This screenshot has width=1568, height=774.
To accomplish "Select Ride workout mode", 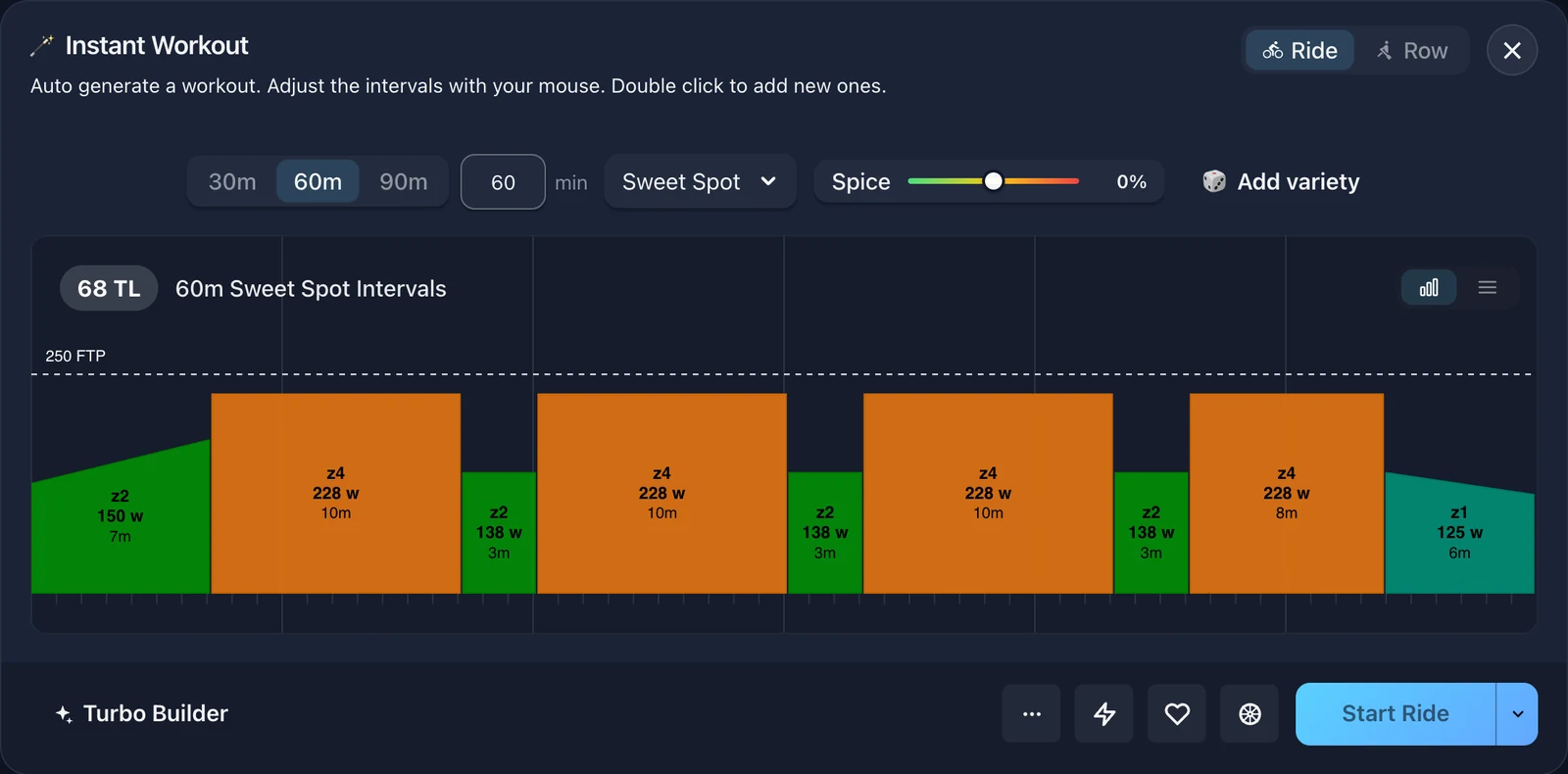I will point(1299,50).
